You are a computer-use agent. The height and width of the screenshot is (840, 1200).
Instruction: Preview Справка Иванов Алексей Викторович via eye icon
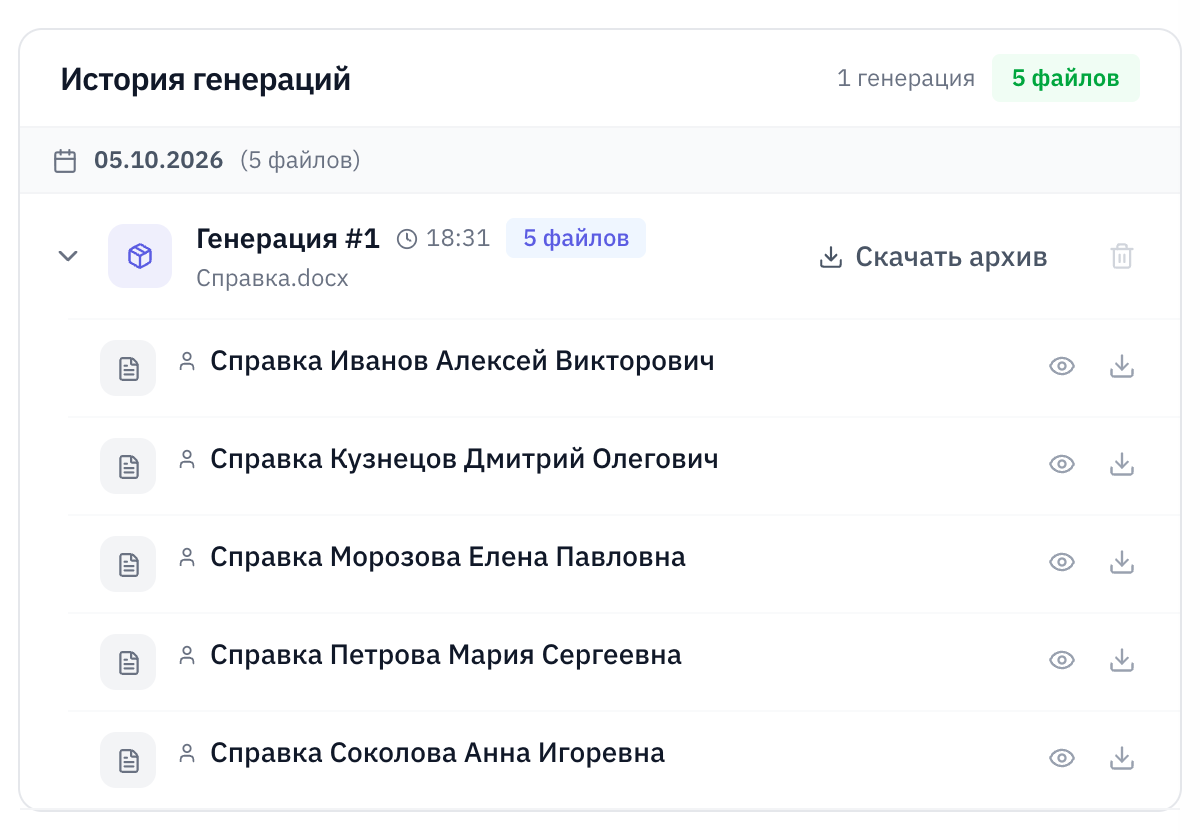tap(1061, 366)
